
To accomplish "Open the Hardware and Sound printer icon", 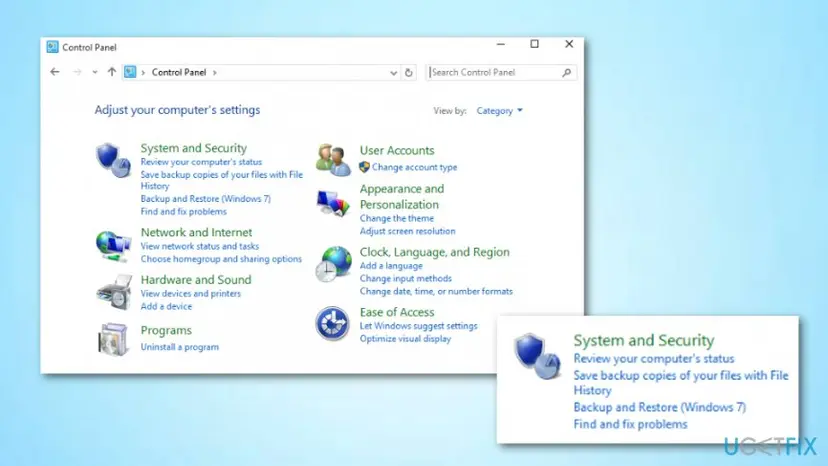I will coord(115,292).
